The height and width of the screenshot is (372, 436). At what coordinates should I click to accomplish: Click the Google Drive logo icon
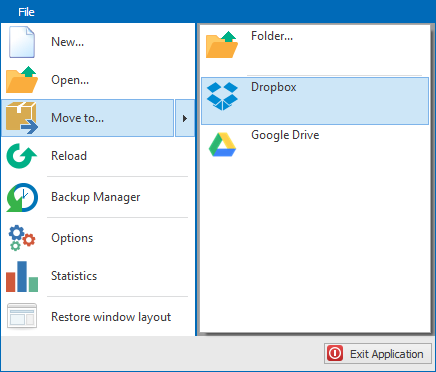click(x=222, y=144)
